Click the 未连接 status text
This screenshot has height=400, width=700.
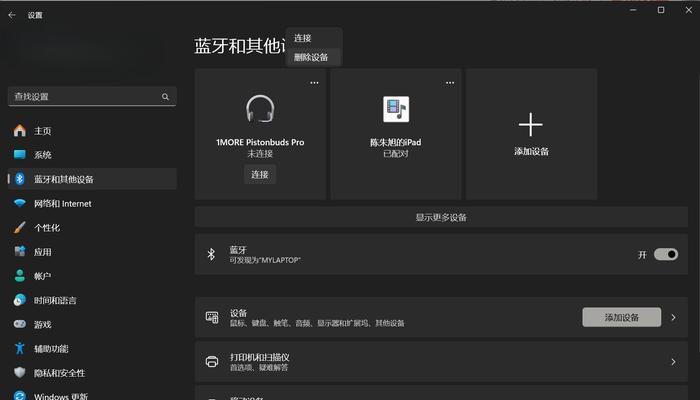[260, 154]
